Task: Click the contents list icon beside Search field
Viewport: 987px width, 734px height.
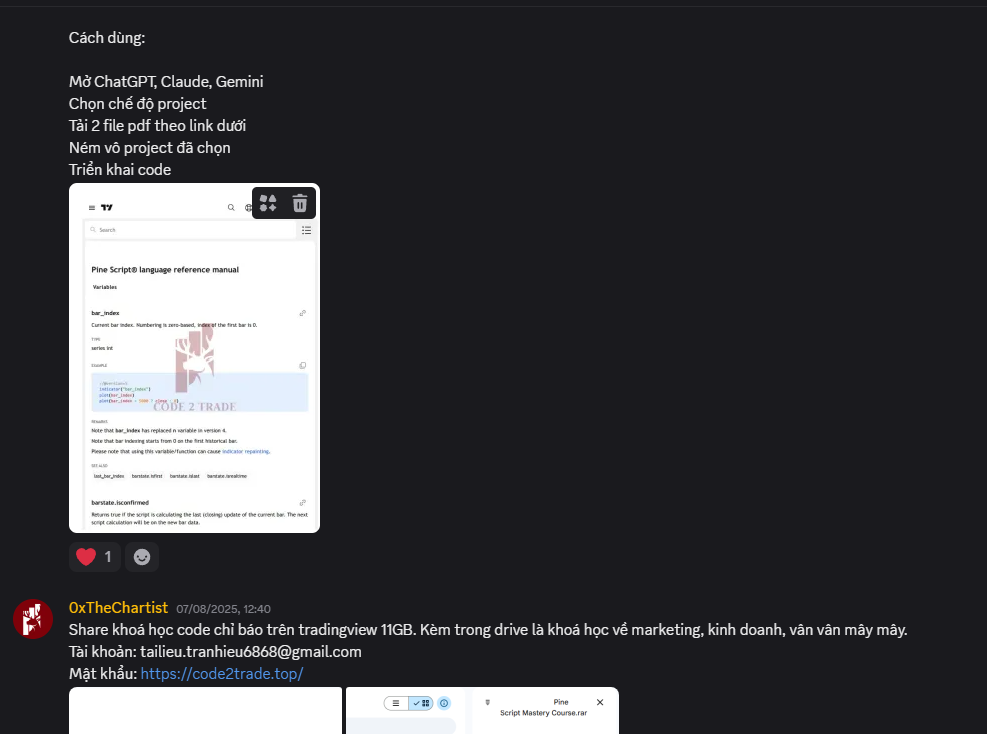Action: pos(307,230)
